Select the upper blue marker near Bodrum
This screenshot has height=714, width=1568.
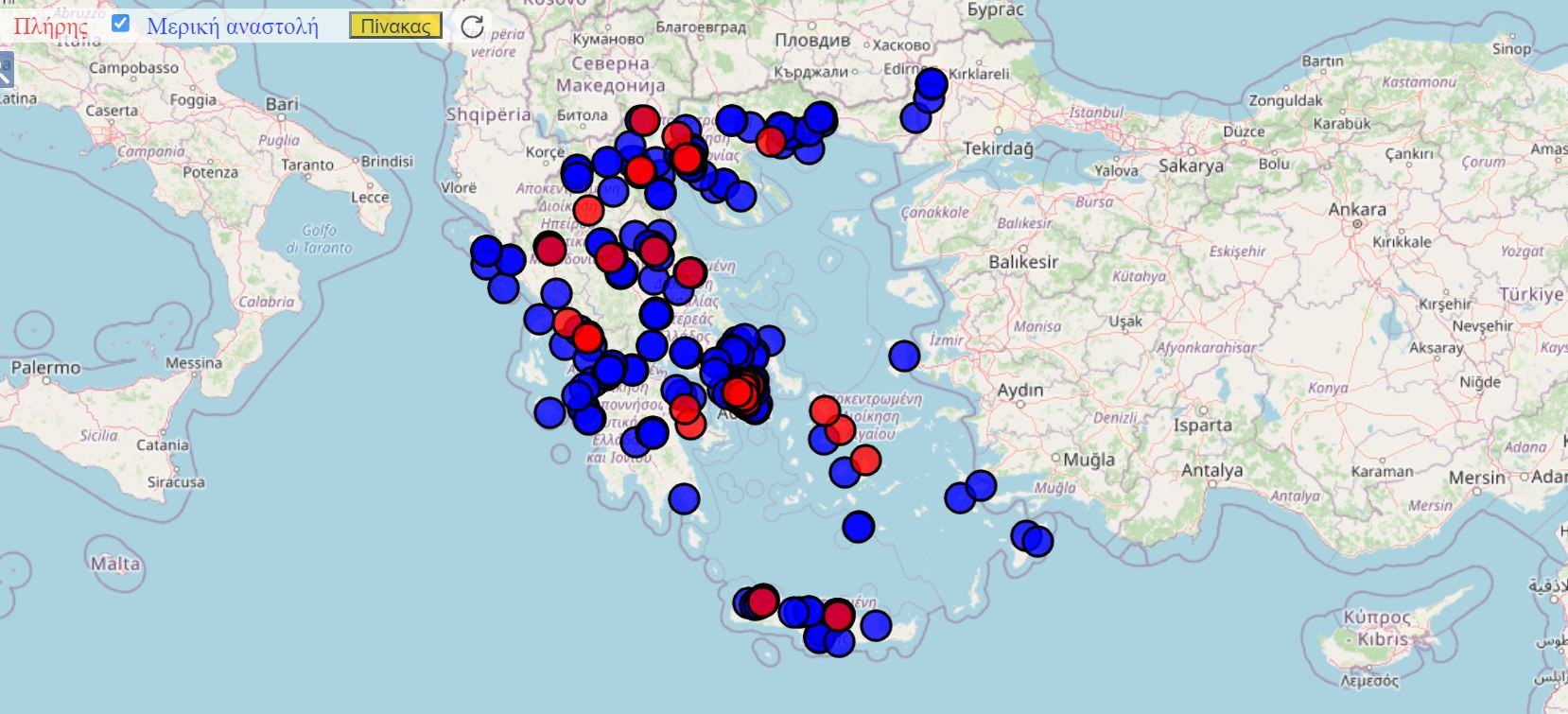(981, 485)
